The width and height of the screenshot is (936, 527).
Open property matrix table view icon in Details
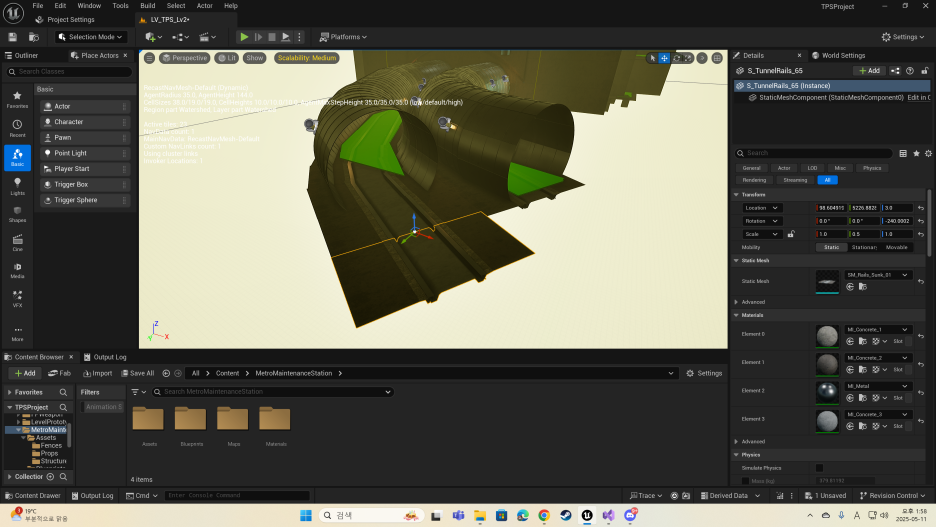pyautogui.click(x=903, y=153)
